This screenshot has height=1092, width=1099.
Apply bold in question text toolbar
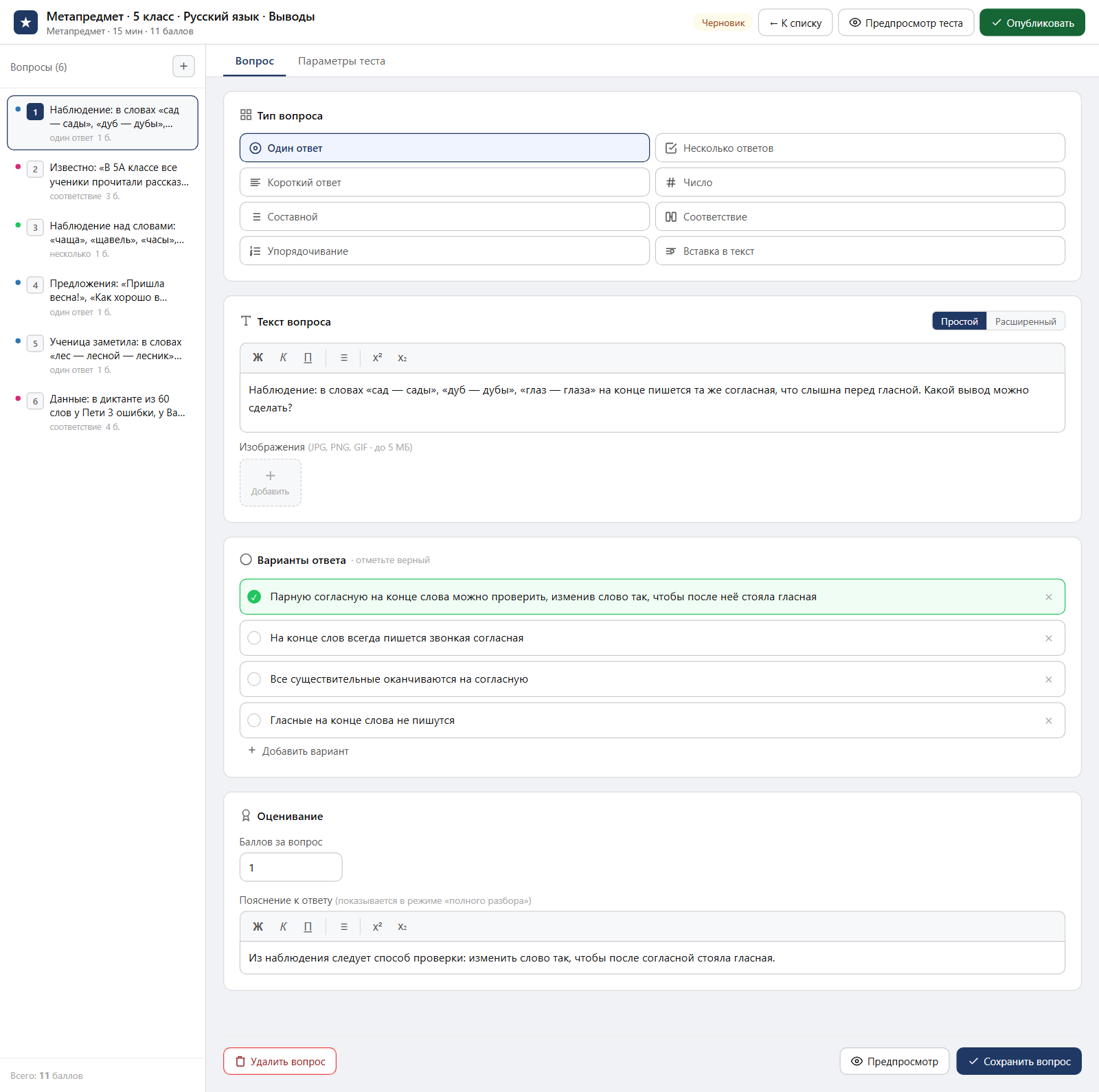[258, 358]
